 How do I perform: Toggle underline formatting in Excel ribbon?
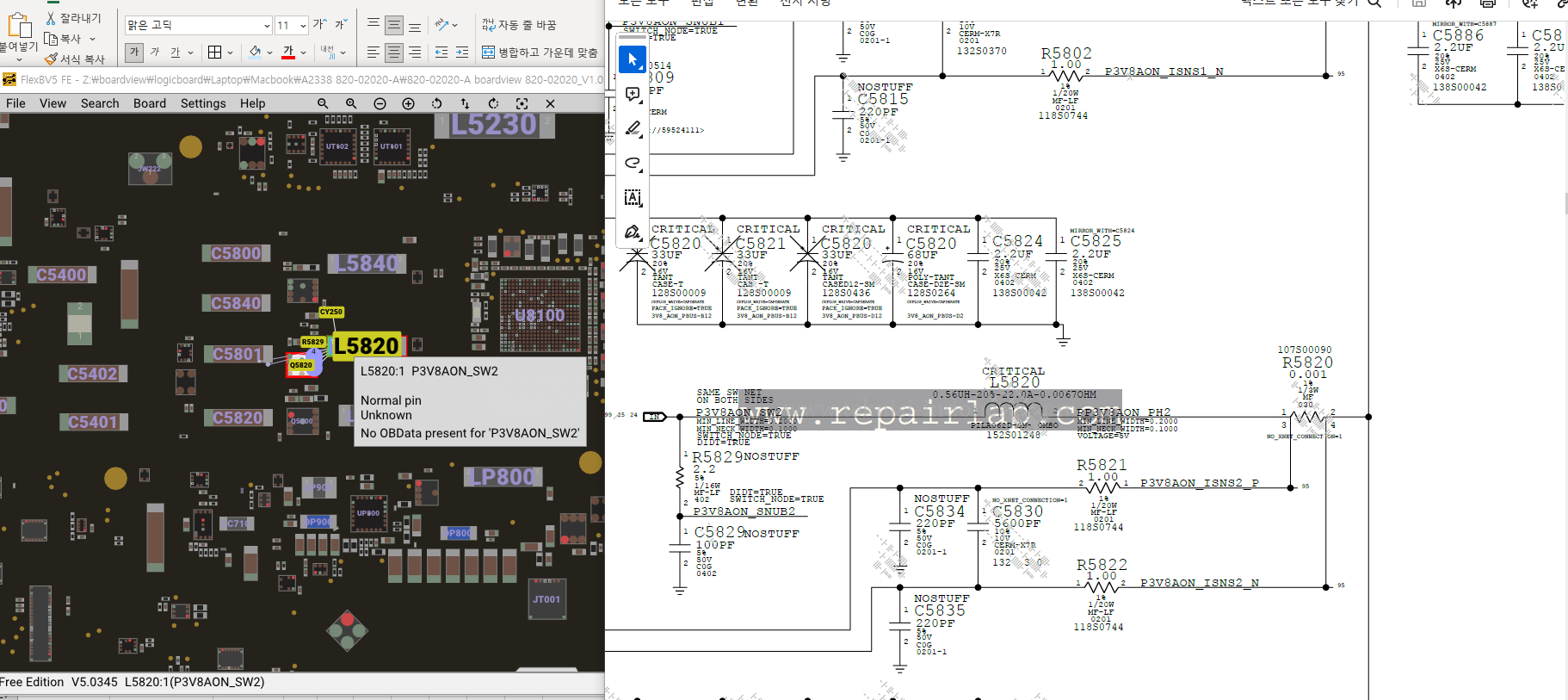175,53
